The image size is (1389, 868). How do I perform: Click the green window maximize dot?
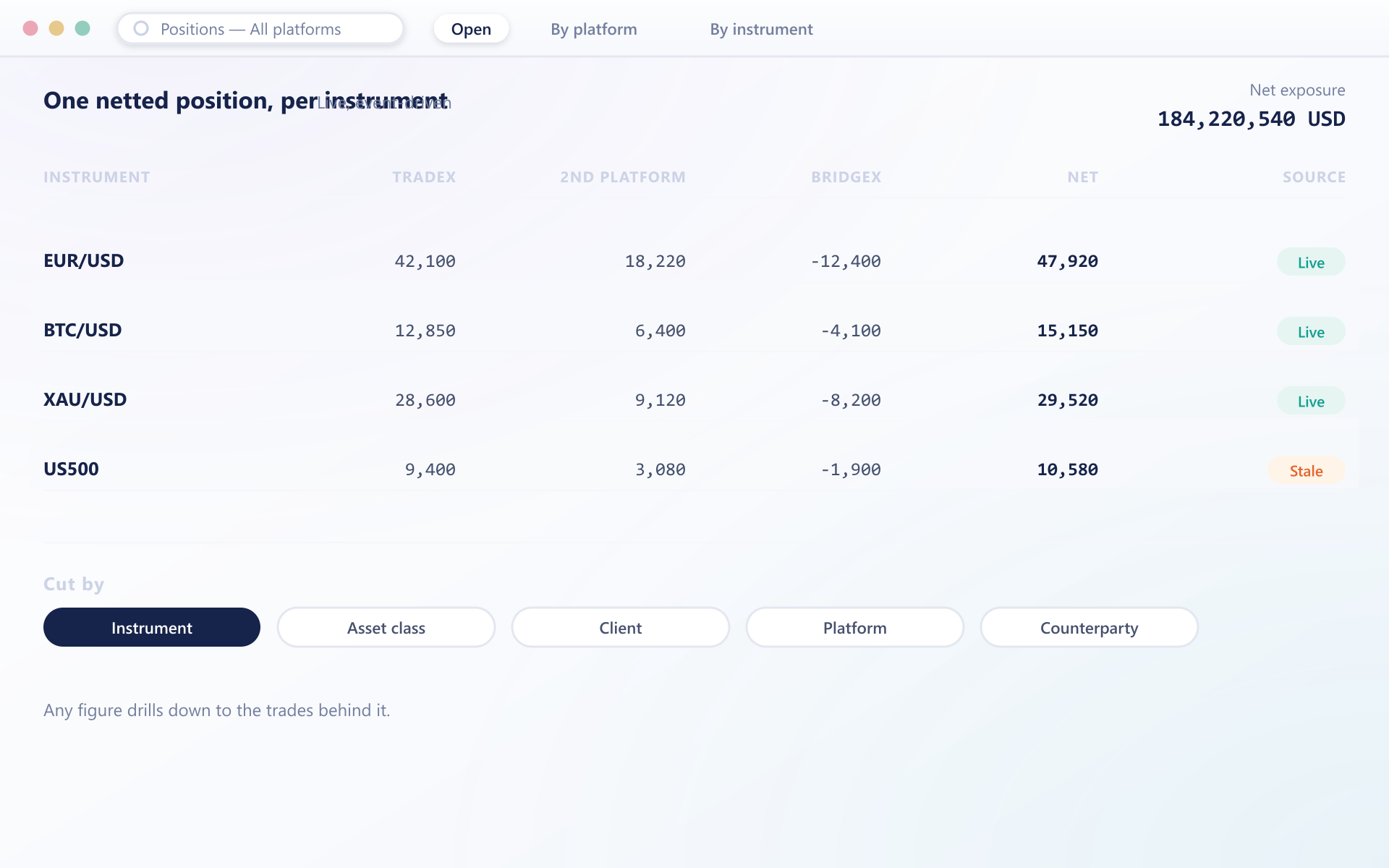click(x=82, y=28)
